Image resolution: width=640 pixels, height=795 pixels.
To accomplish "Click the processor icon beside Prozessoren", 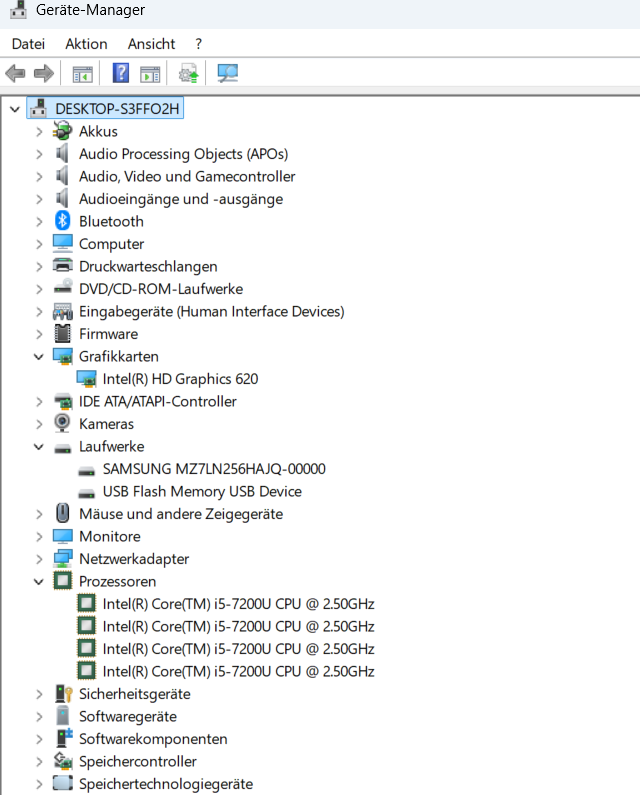I will [x=62, y=581].
